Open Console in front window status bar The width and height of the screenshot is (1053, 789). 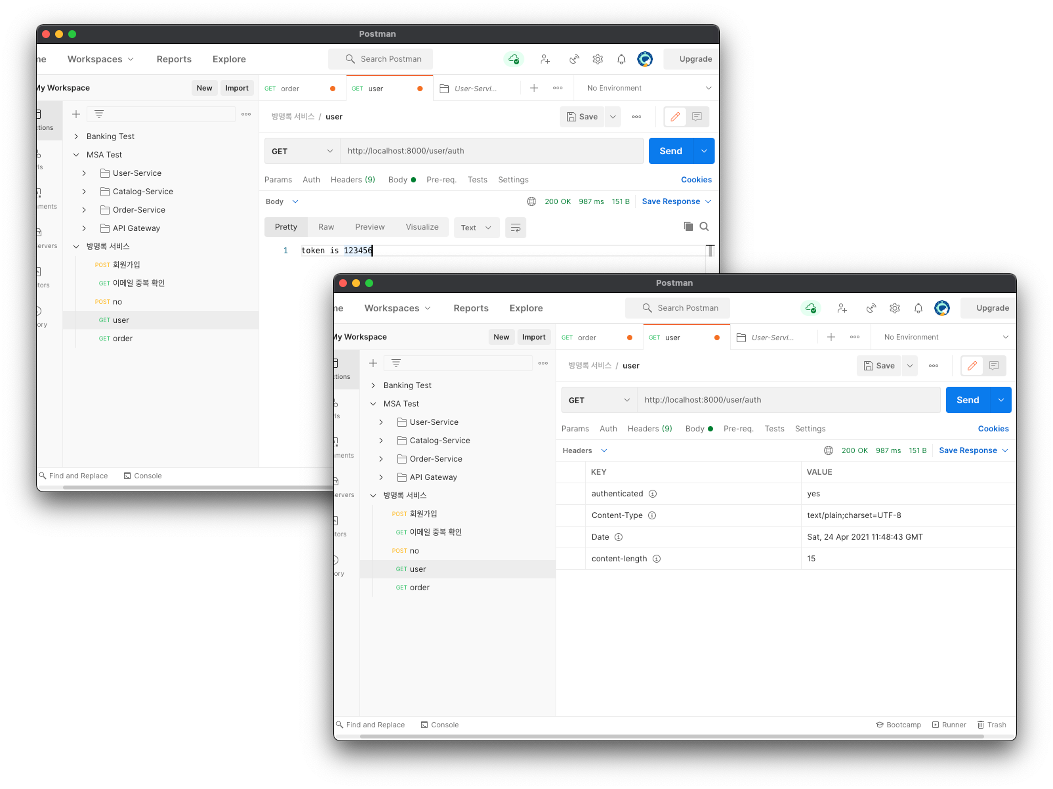[x=440, y=725]
